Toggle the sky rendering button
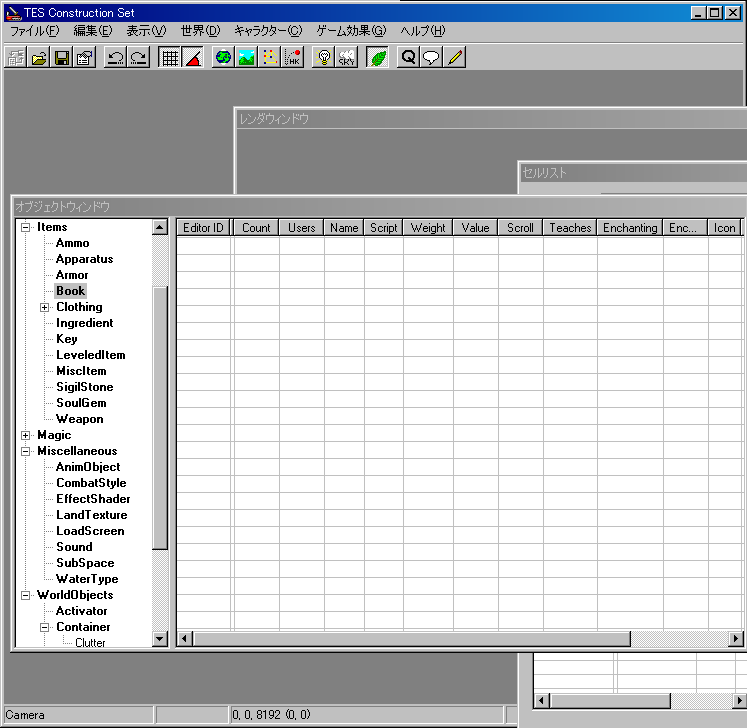 346,58
